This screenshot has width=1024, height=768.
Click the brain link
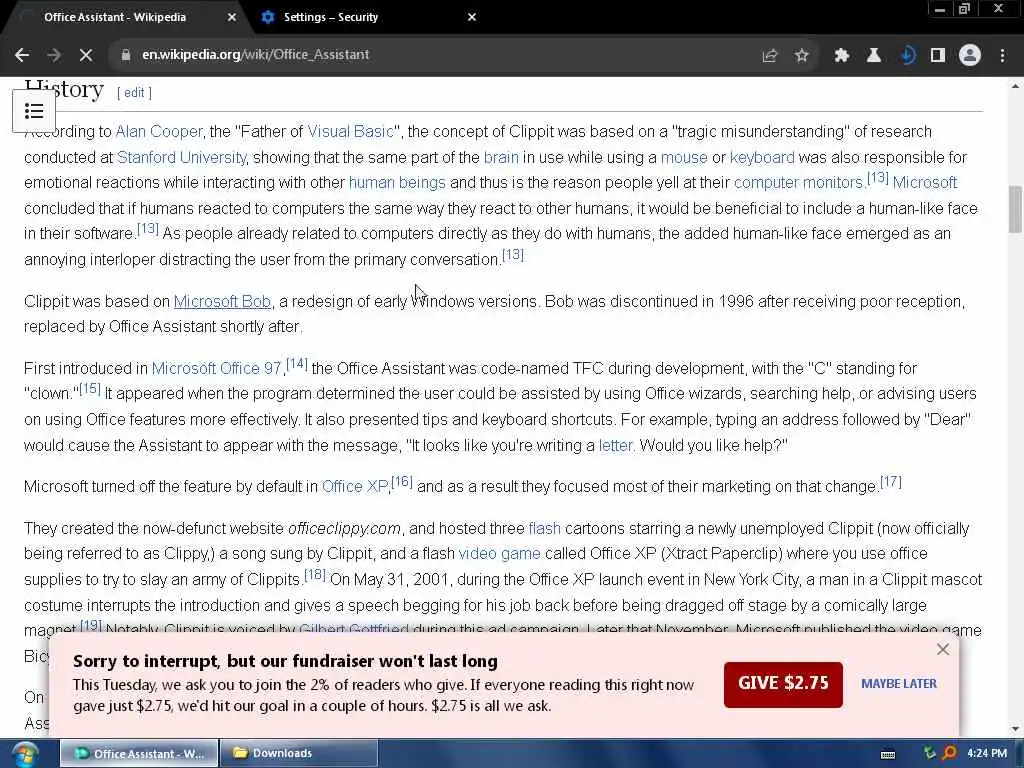pyautogui.click(x=501, y=157)
